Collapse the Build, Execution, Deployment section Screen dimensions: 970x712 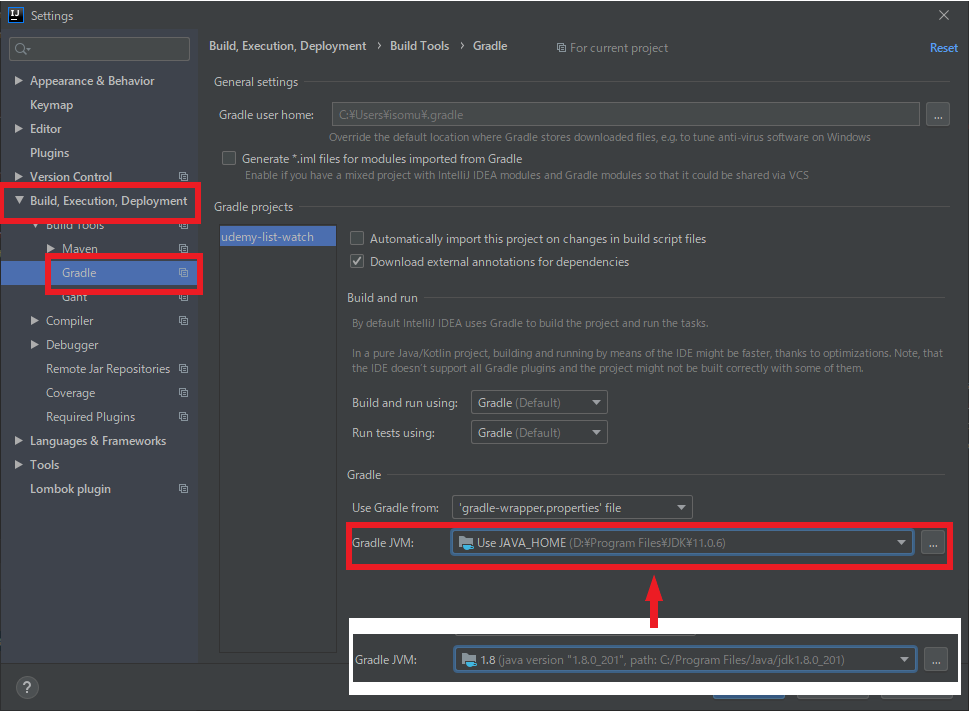tap(19, 200)
